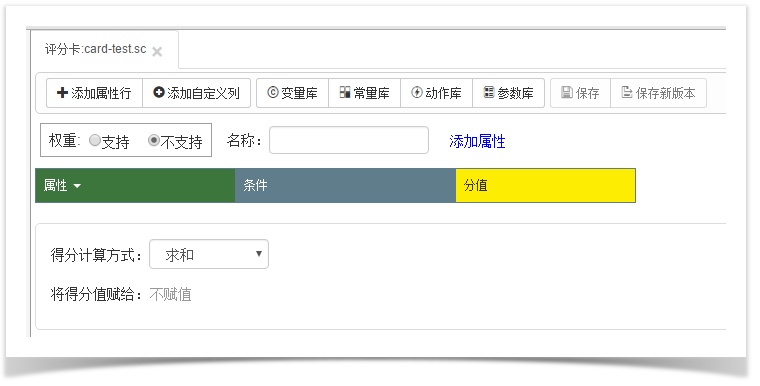Open the 变量库 variable library icon
The height and width of the screenshot is (386, 760).
pyautogui.click(x=273, y=93)
